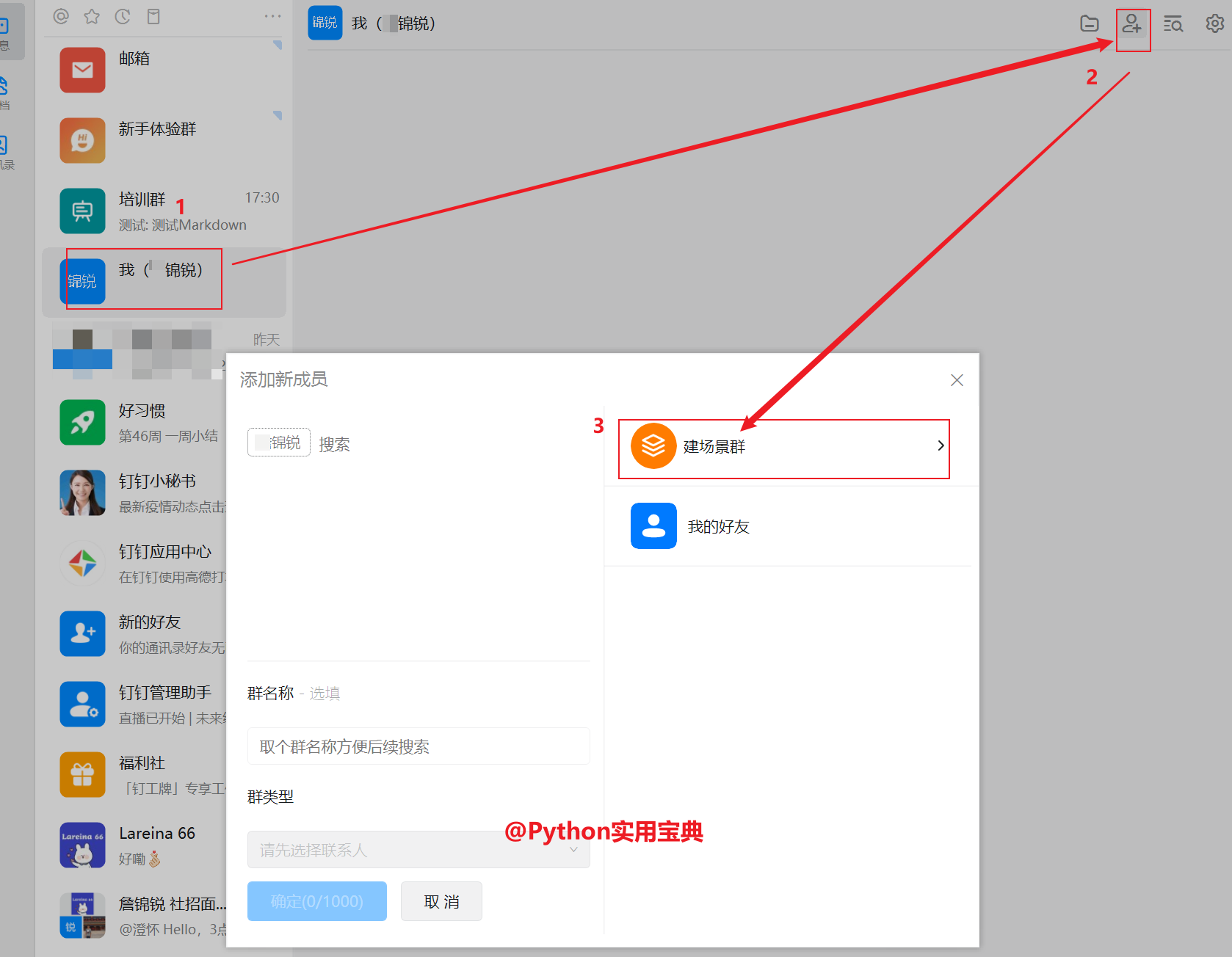Open the three-dots more menu
This screenshot has height=957, width=1232.
coord(272,16)
